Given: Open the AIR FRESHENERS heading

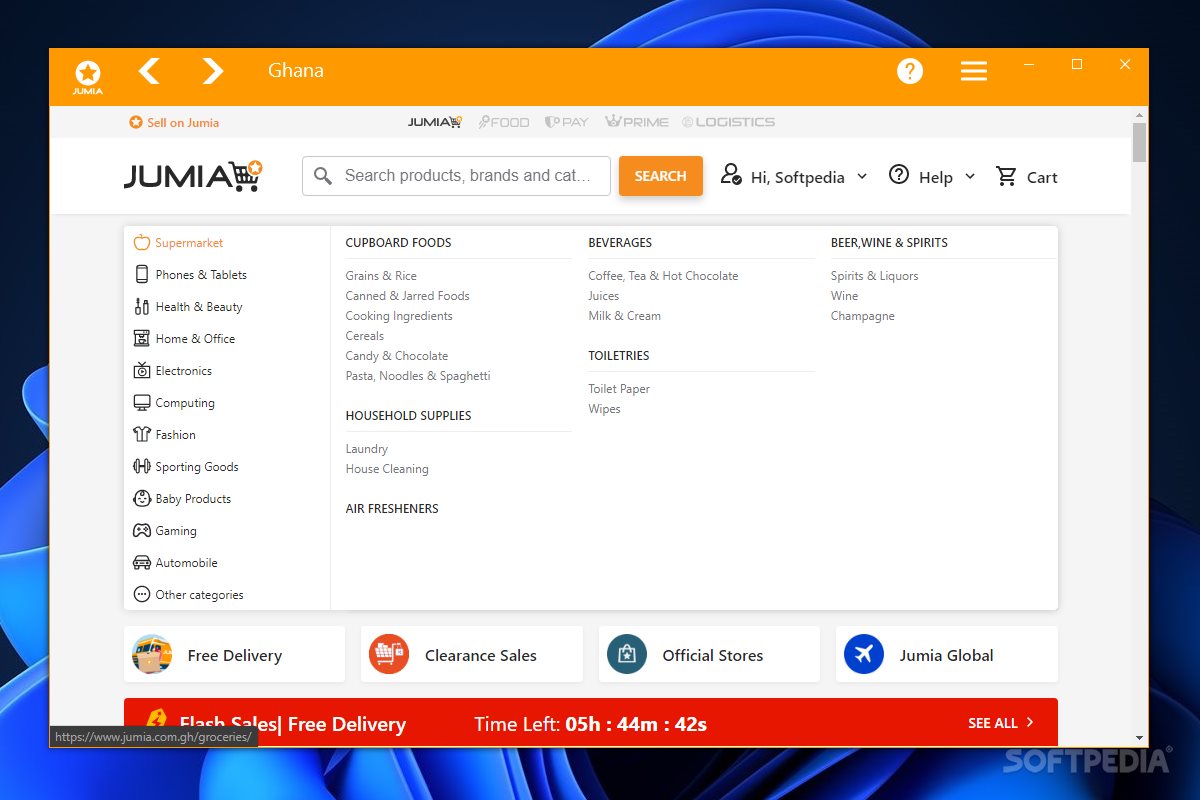Looking at the screenshot, I should [392, 509].
